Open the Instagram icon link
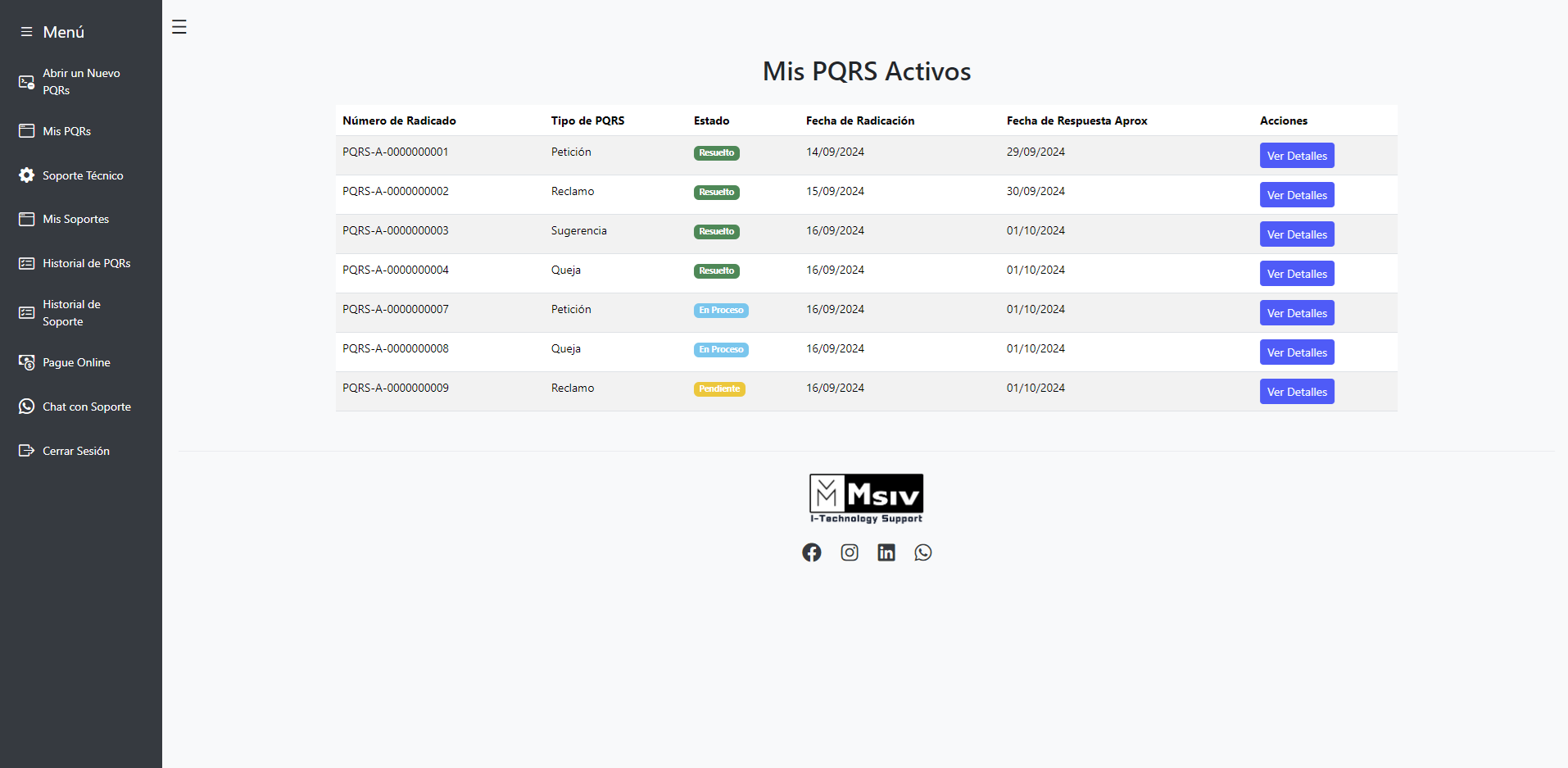 point(850,552)
